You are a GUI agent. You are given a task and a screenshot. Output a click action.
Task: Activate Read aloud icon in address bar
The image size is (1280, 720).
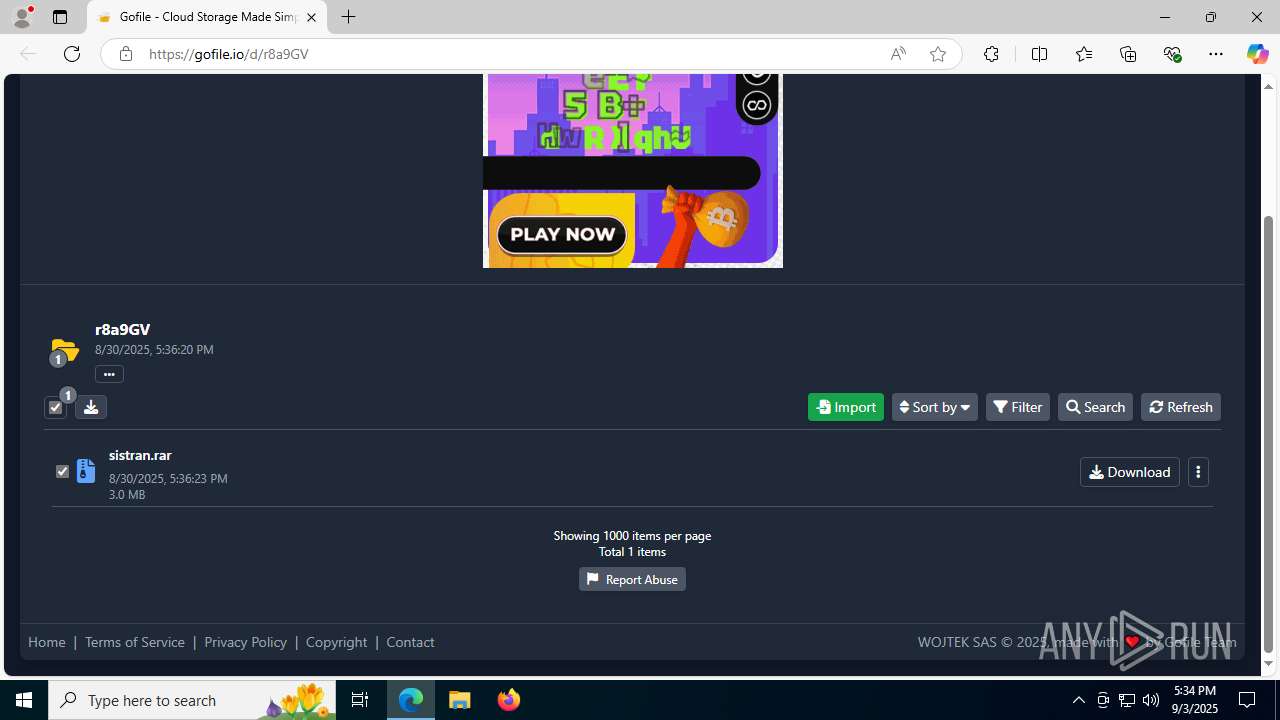(x=898, y=54)
